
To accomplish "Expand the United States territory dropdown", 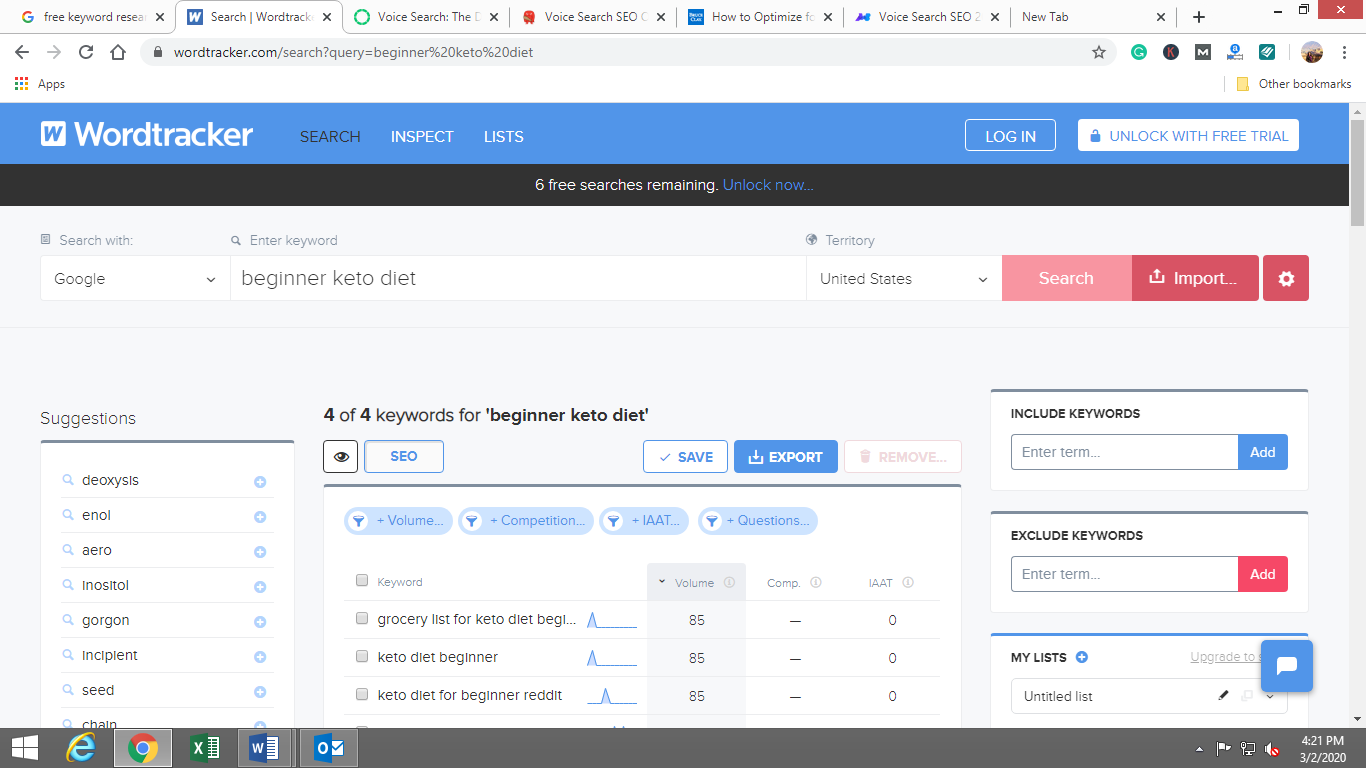I will [903, 279].
